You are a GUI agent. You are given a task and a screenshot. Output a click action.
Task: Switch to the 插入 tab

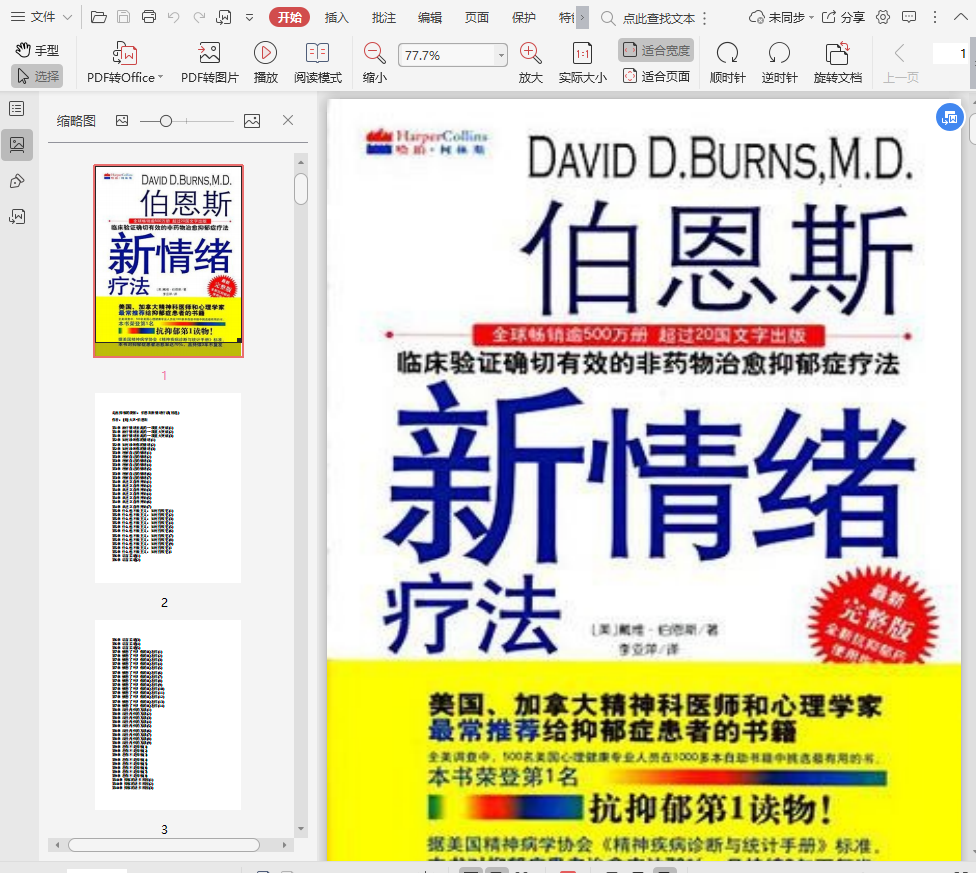pyautogui.click(x=336, y=17)
